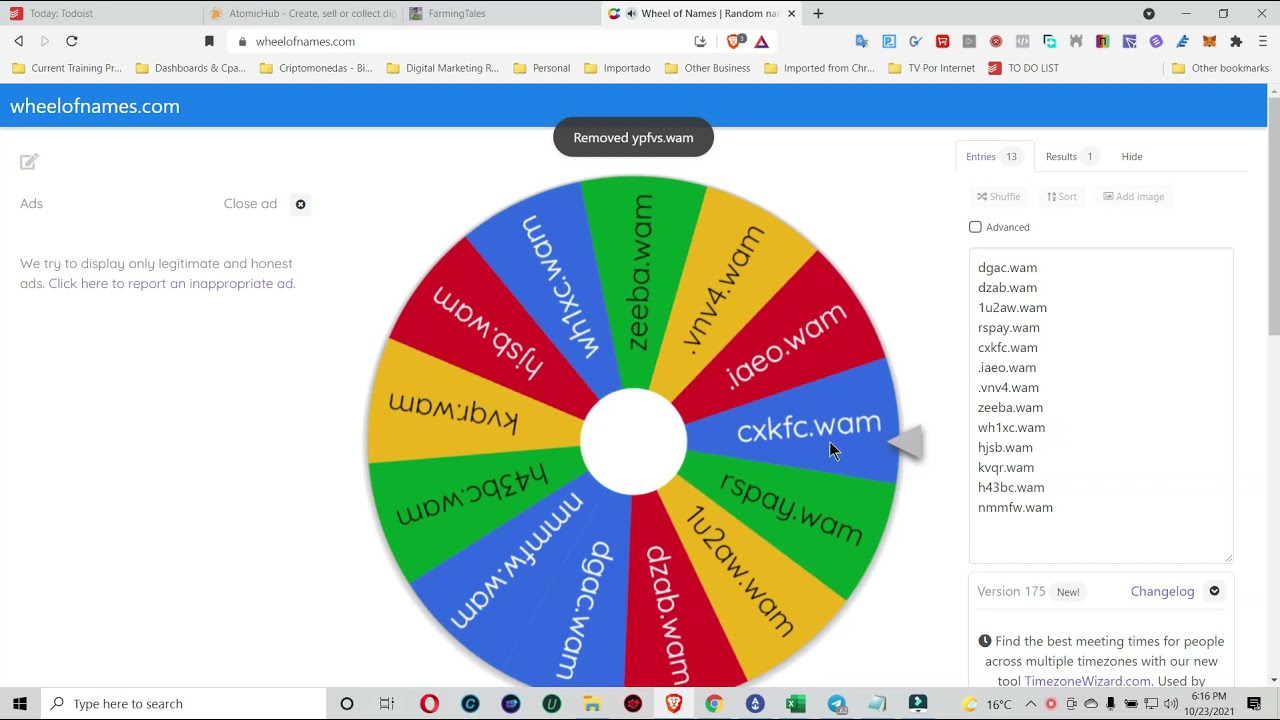Click inside the entries text box
The width and height of the screenshot is (1280, 720).
(1100, 405)
